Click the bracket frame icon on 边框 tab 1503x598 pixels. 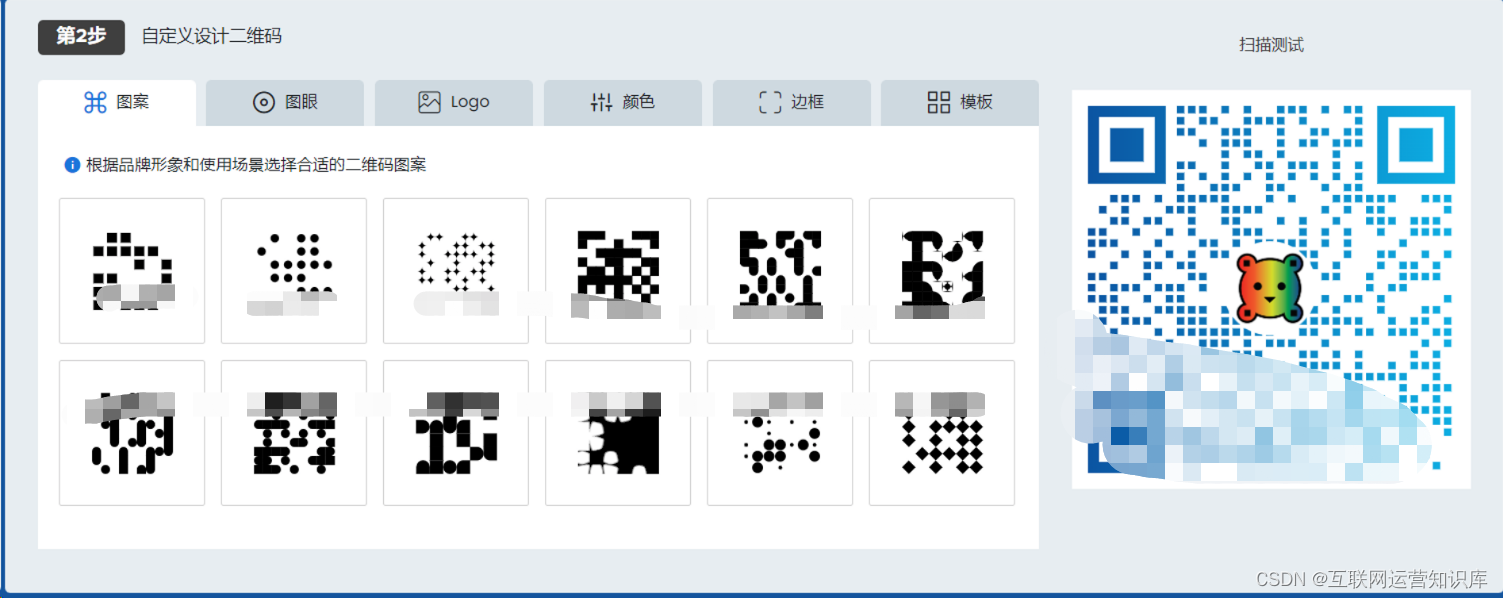[x=770, y=102]
